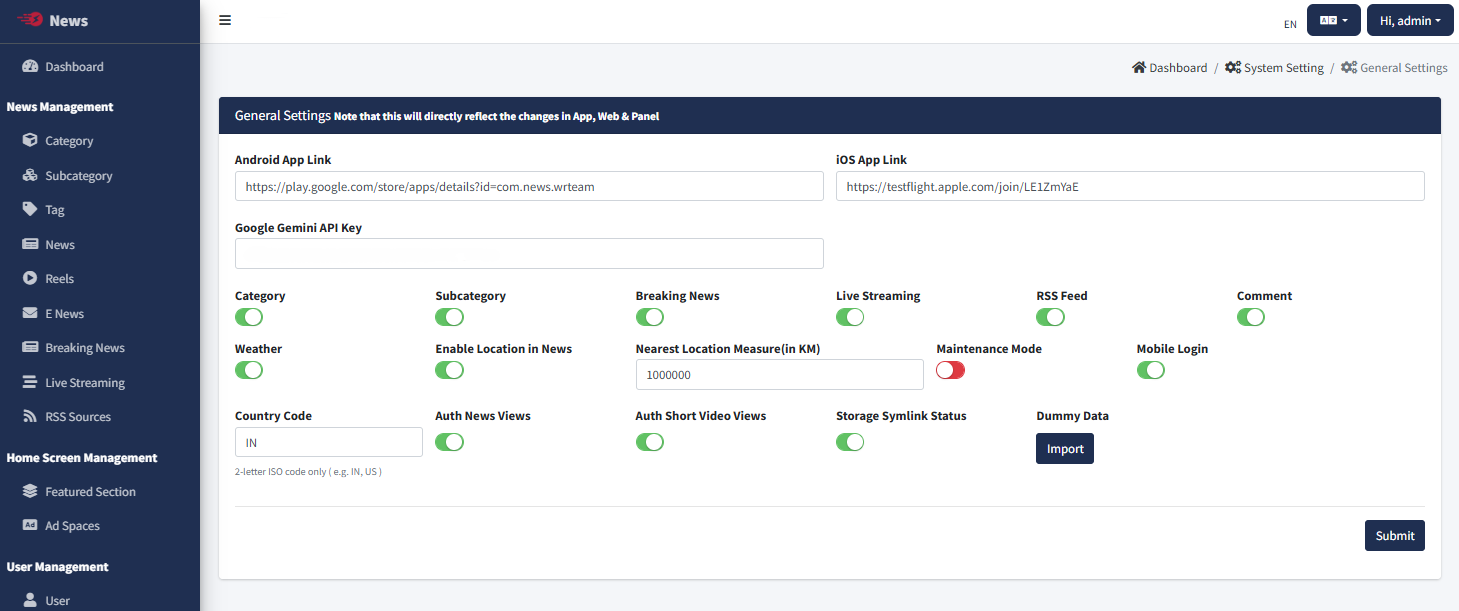
Task: Click the Subcategory cubes icon
Action: tap(30, 175)
